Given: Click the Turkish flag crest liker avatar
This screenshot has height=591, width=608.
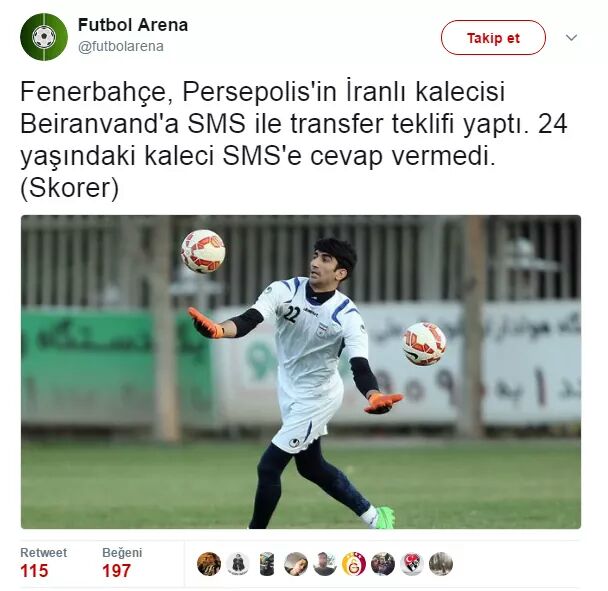Looking at the screenshot, I should 412,563.
